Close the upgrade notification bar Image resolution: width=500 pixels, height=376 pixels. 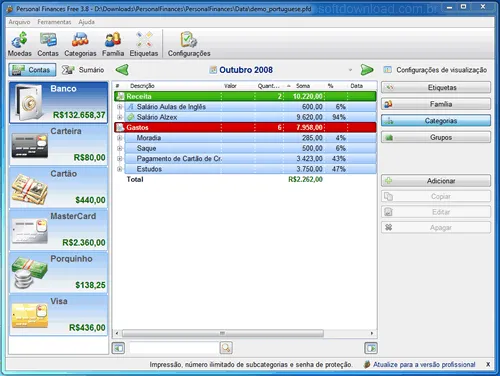coord(488,364)
